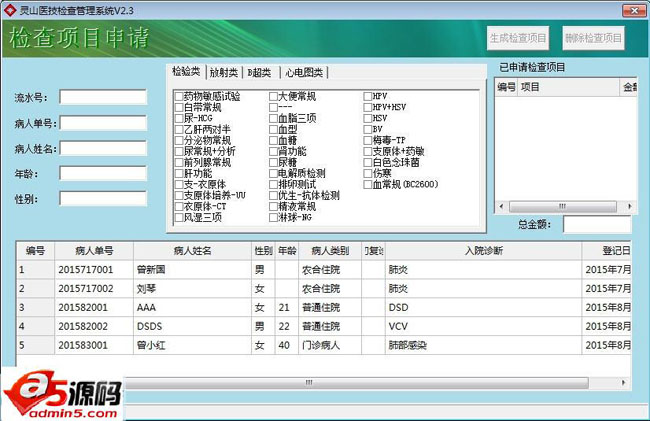The width and height of the screenshot is (650, 421).
Task: Switch to the 检验类 tab
Action: click(186, 72)
